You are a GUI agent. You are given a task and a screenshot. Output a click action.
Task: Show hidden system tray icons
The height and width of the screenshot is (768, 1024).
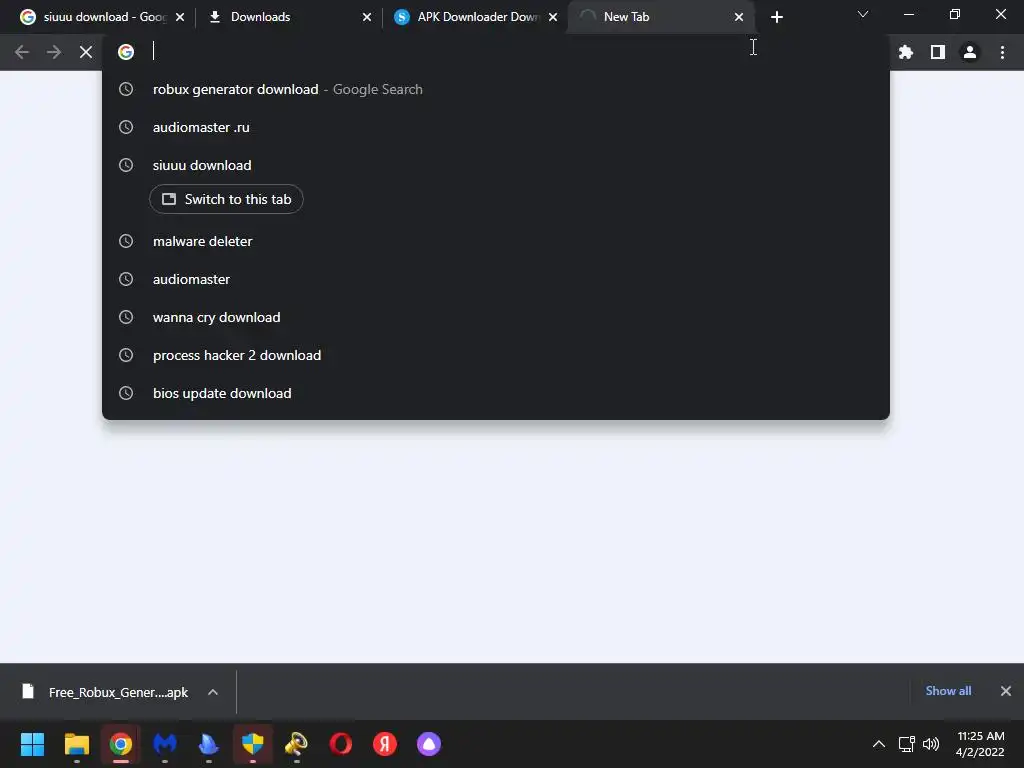pyautogui.click(x=879, y=744)
